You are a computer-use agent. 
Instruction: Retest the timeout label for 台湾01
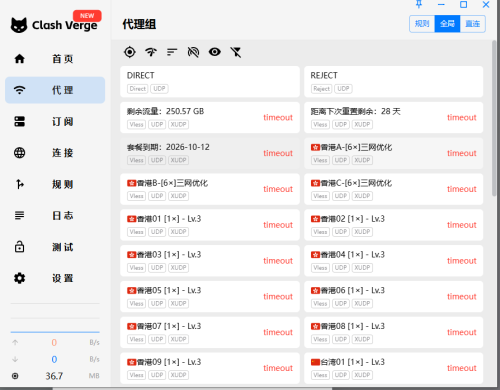pyautogui.click(x=462, y=368)
